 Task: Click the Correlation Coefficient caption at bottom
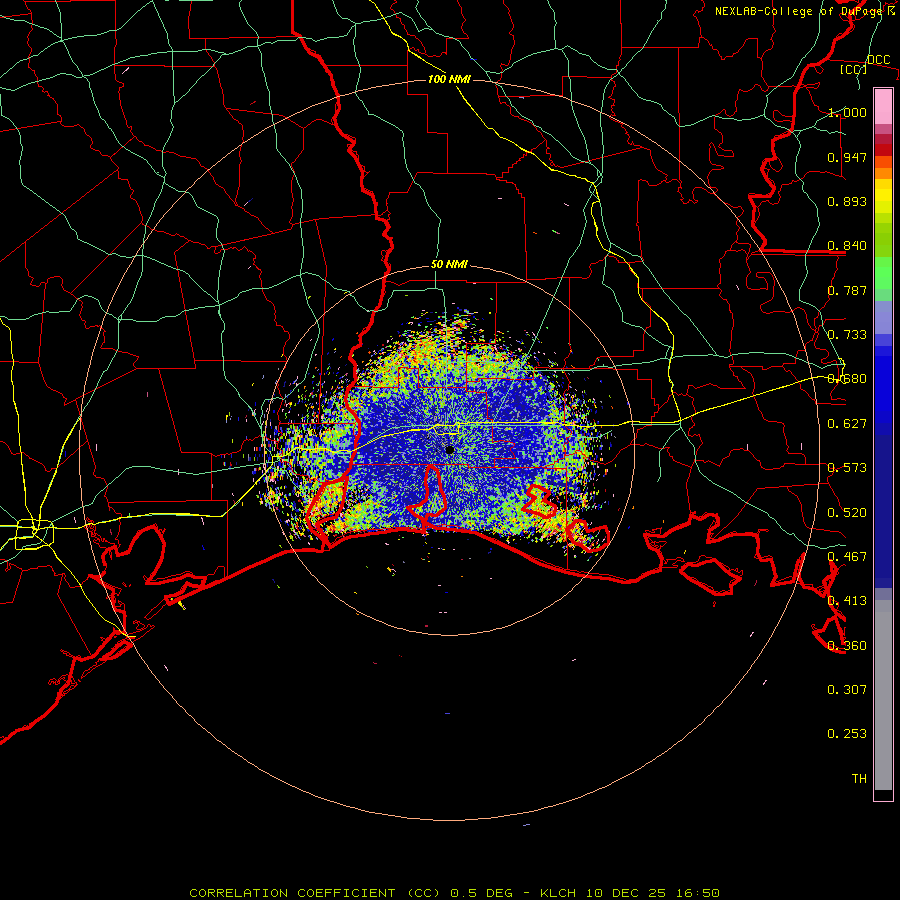point(454,893)
